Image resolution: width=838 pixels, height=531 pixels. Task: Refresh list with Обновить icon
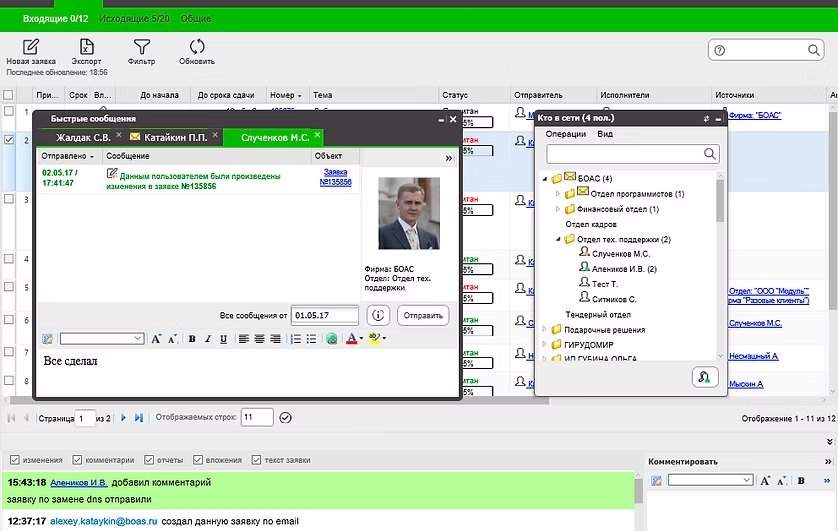tap(197, 47)
